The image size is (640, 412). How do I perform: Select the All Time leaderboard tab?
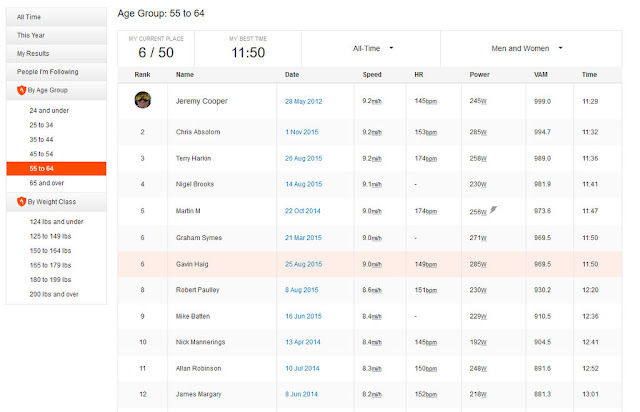(x=30, y=16)
